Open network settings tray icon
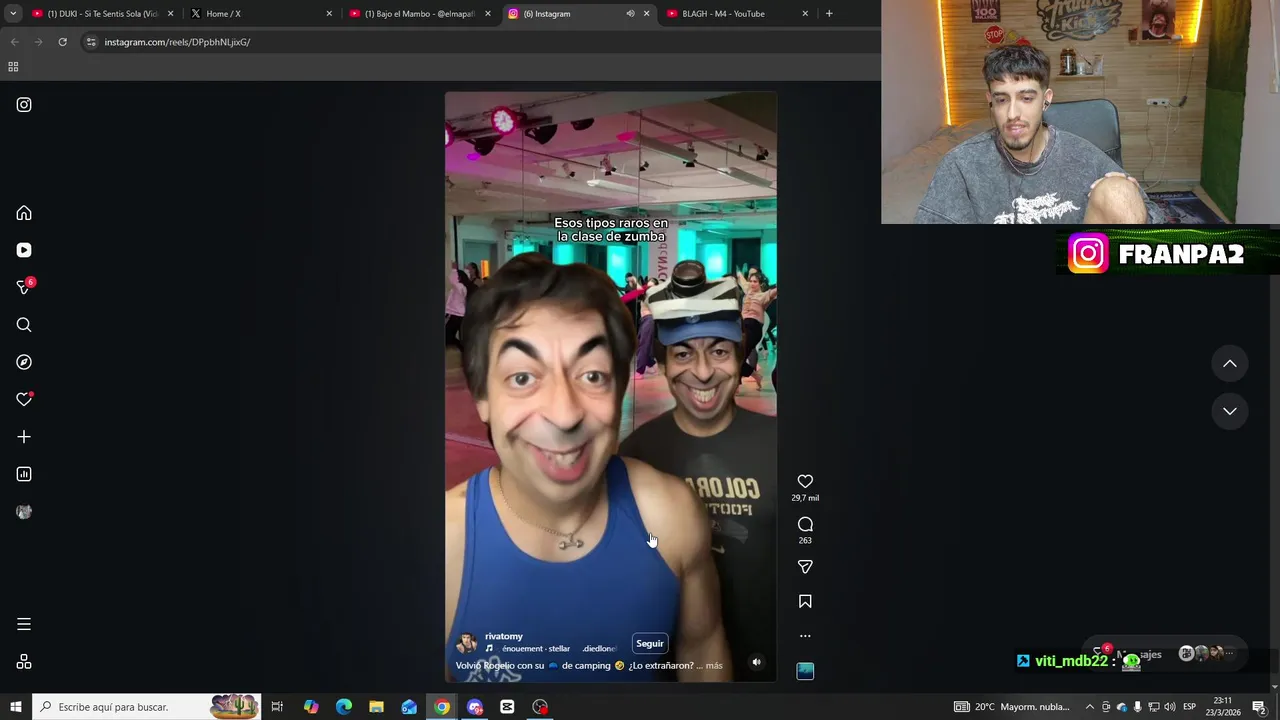Screen dimensions: 1280x720 (x=1153, y=707)
